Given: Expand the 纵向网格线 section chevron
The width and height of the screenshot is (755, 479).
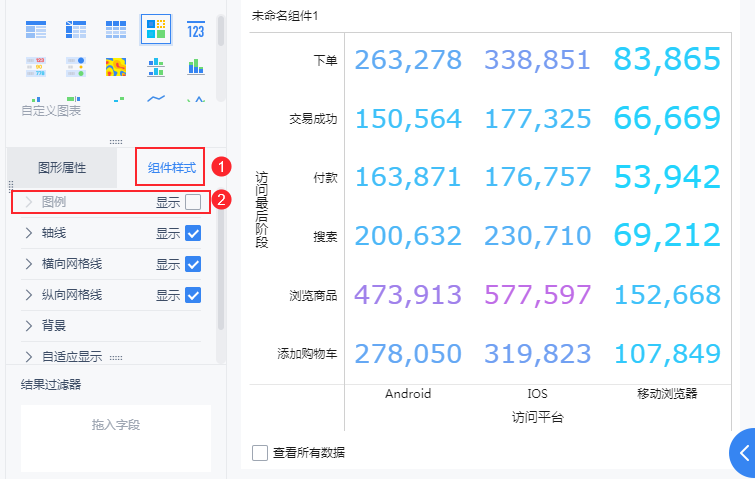Looking at the screenshot, I should pyautogui.click(x=28, y=295).
